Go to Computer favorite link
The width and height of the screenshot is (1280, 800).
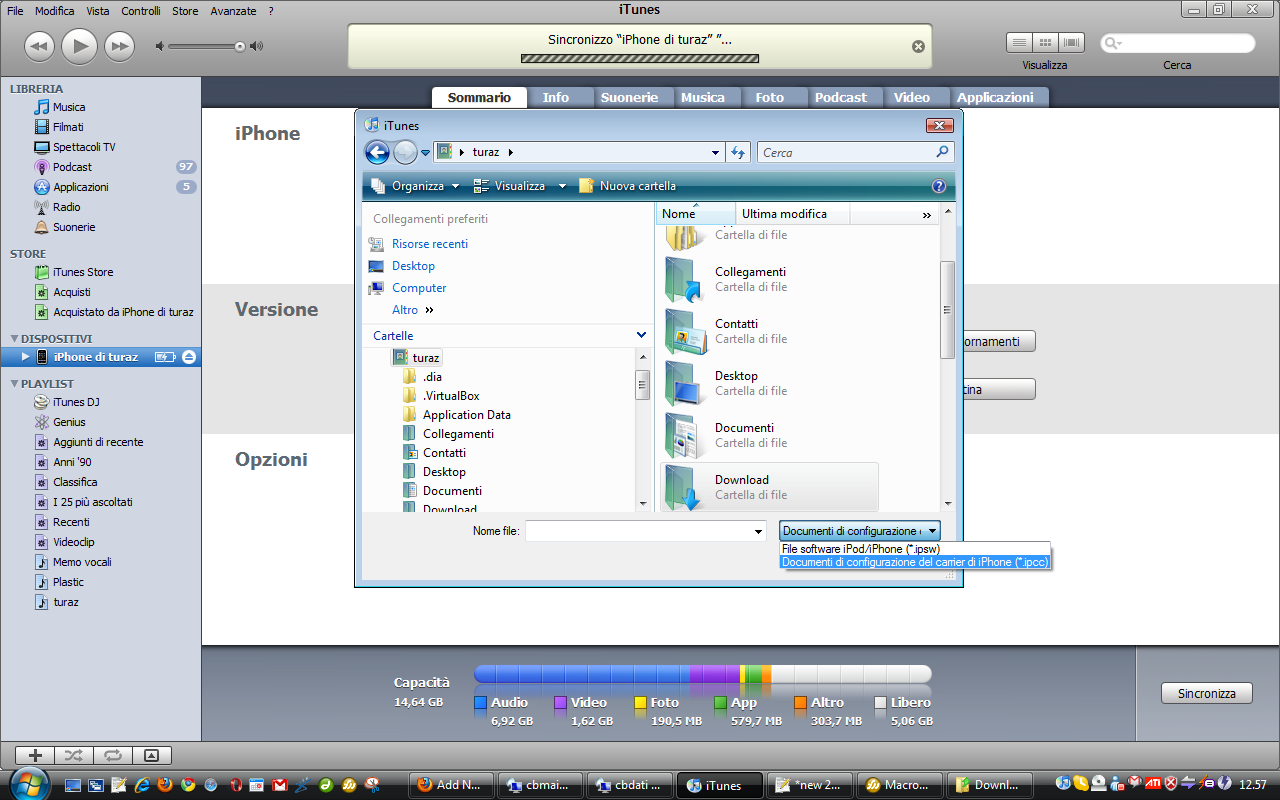(x=419, y=288)
